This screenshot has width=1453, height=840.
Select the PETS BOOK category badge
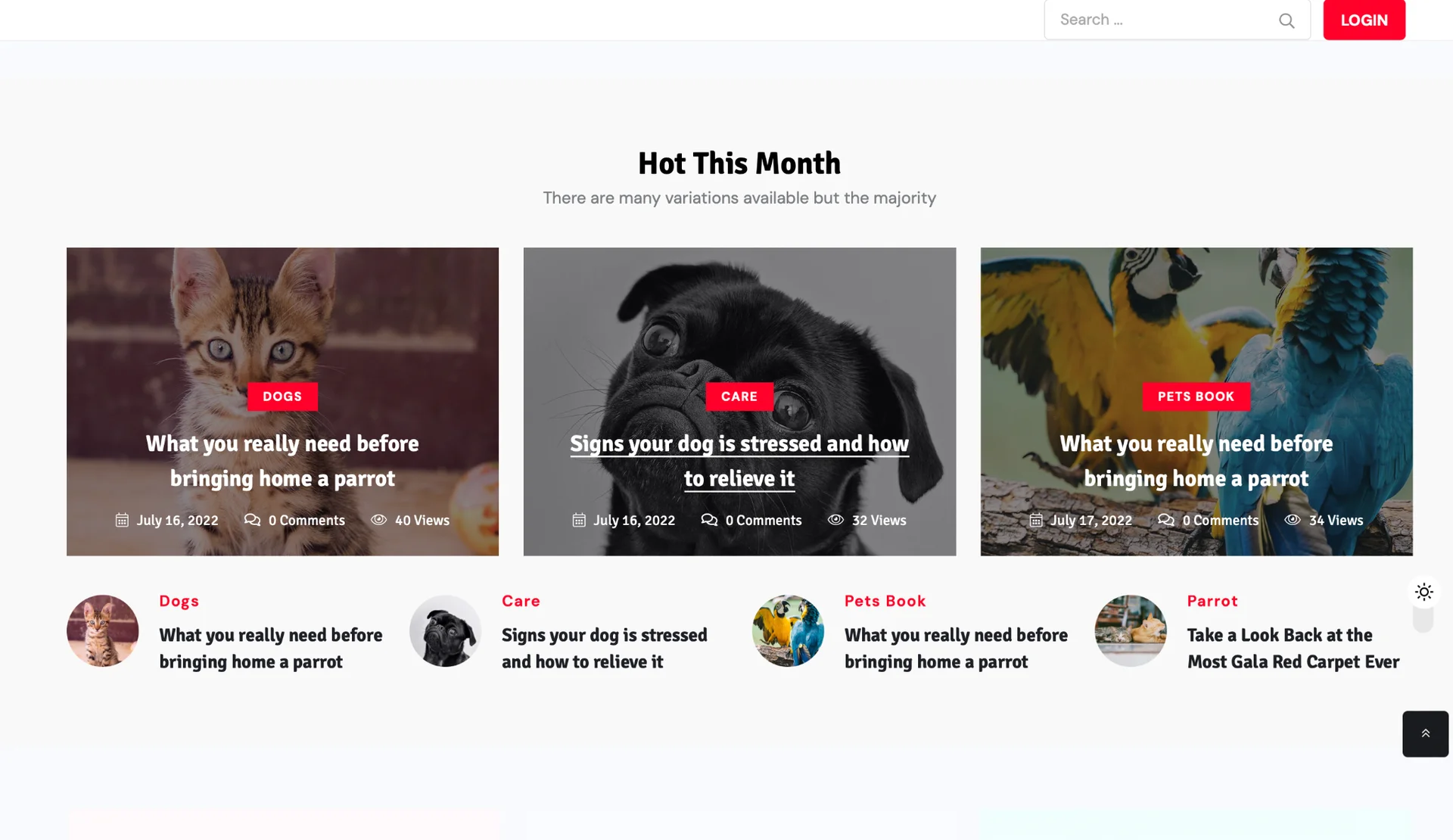click(x=1196, y=397)
